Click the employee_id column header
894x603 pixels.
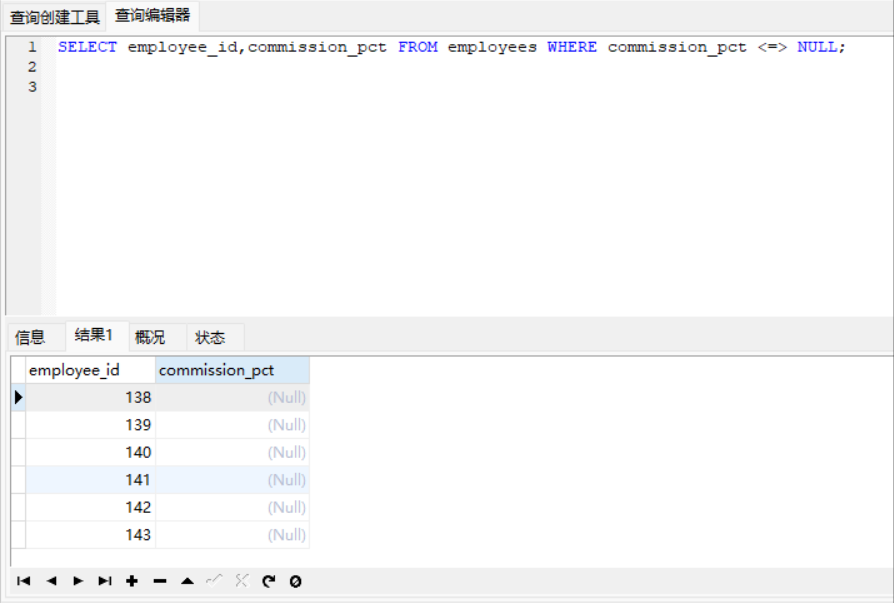coord(90,370)
